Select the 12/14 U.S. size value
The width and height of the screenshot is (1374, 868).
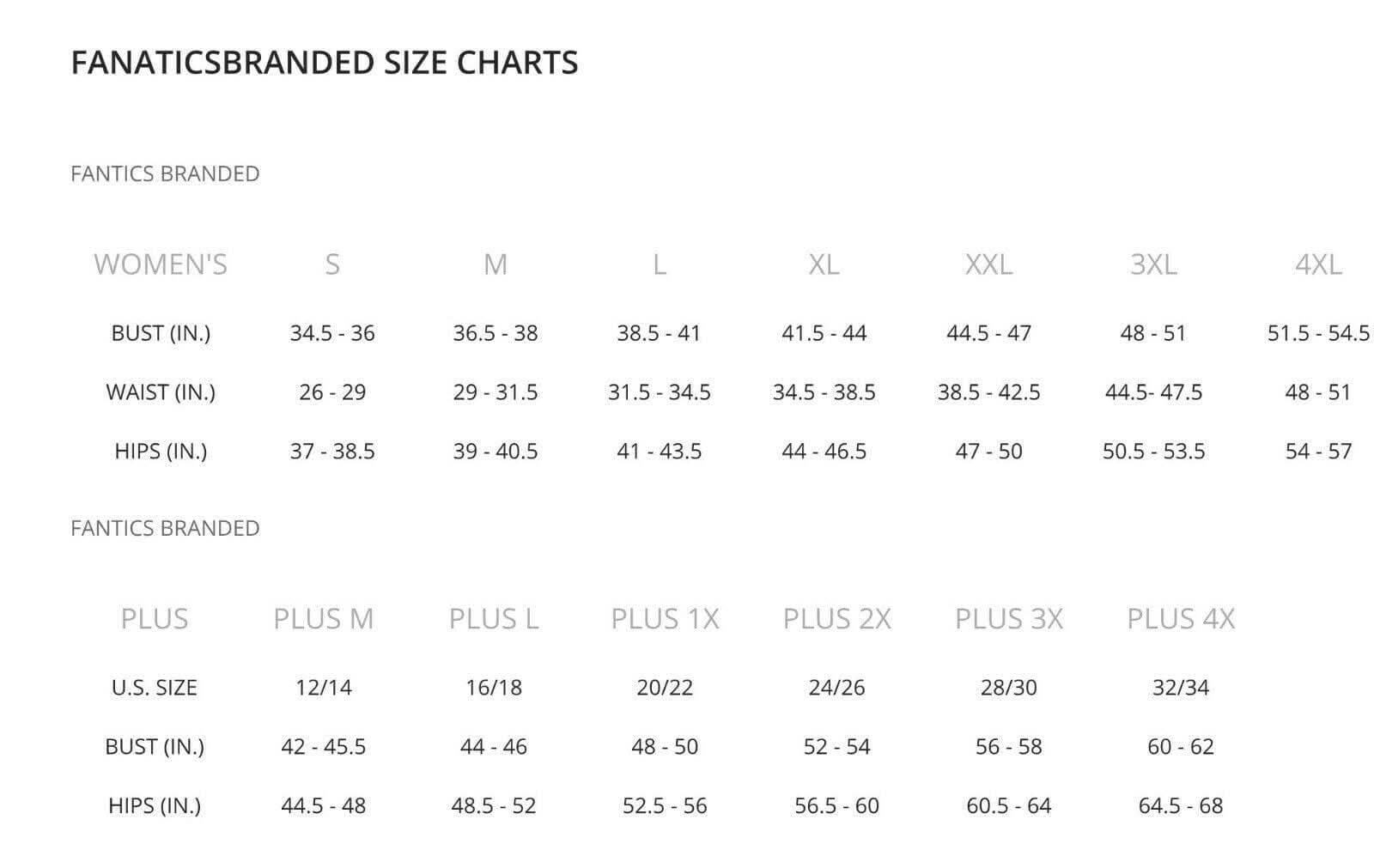point(324,688)
